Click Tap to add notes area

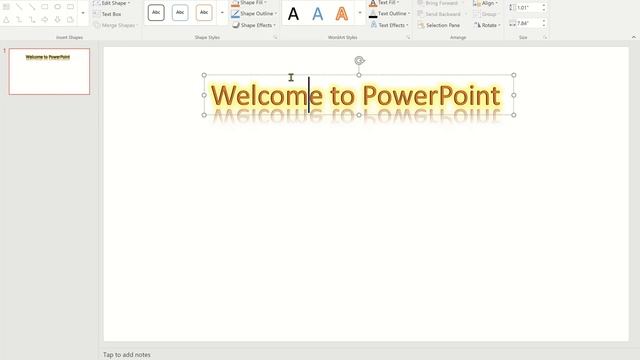point(127,355)
